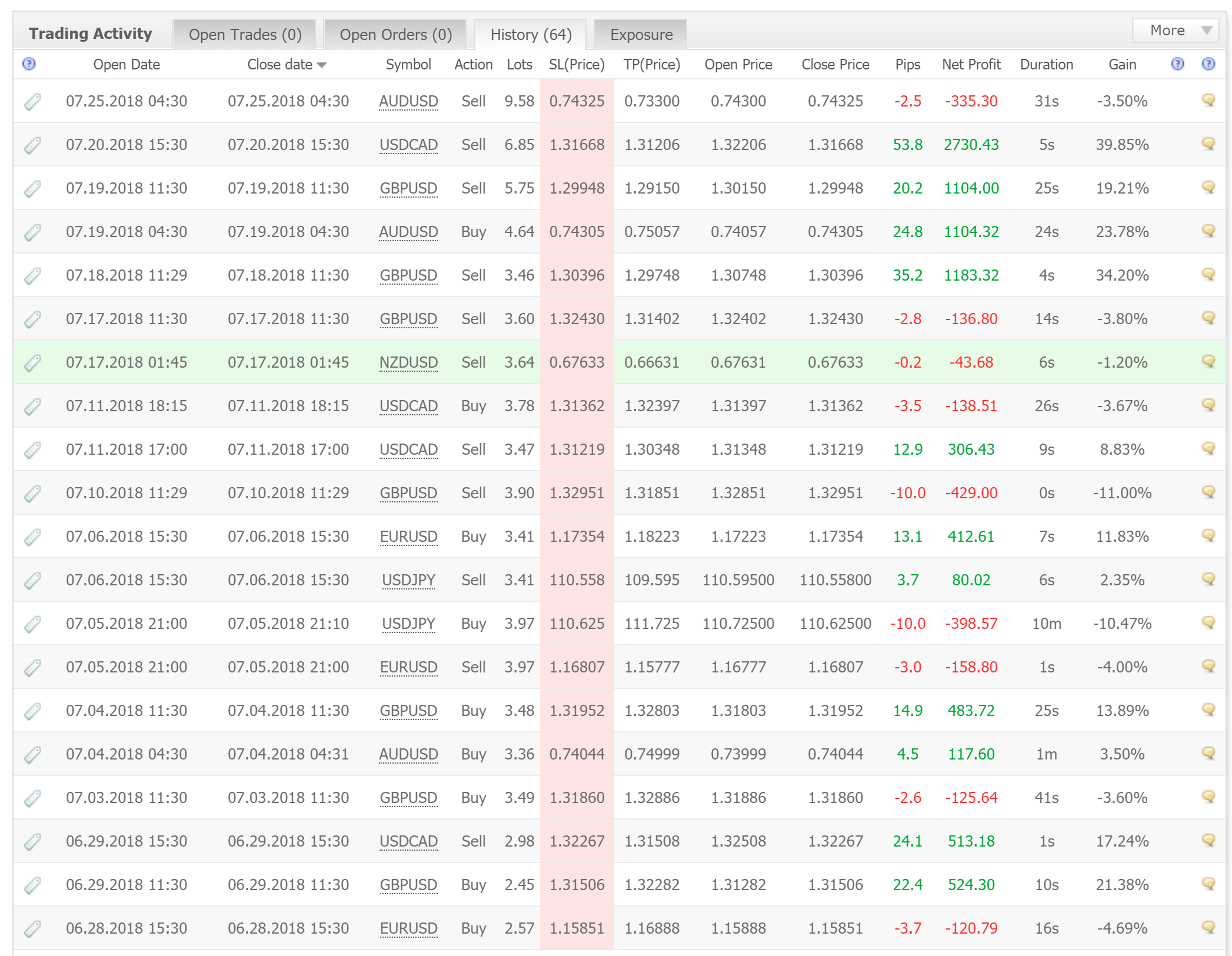Open the comment bubble for the GBPUSD -429.00 trade
Screen dimensions: 1232x956
click(x=1208, y=492)
